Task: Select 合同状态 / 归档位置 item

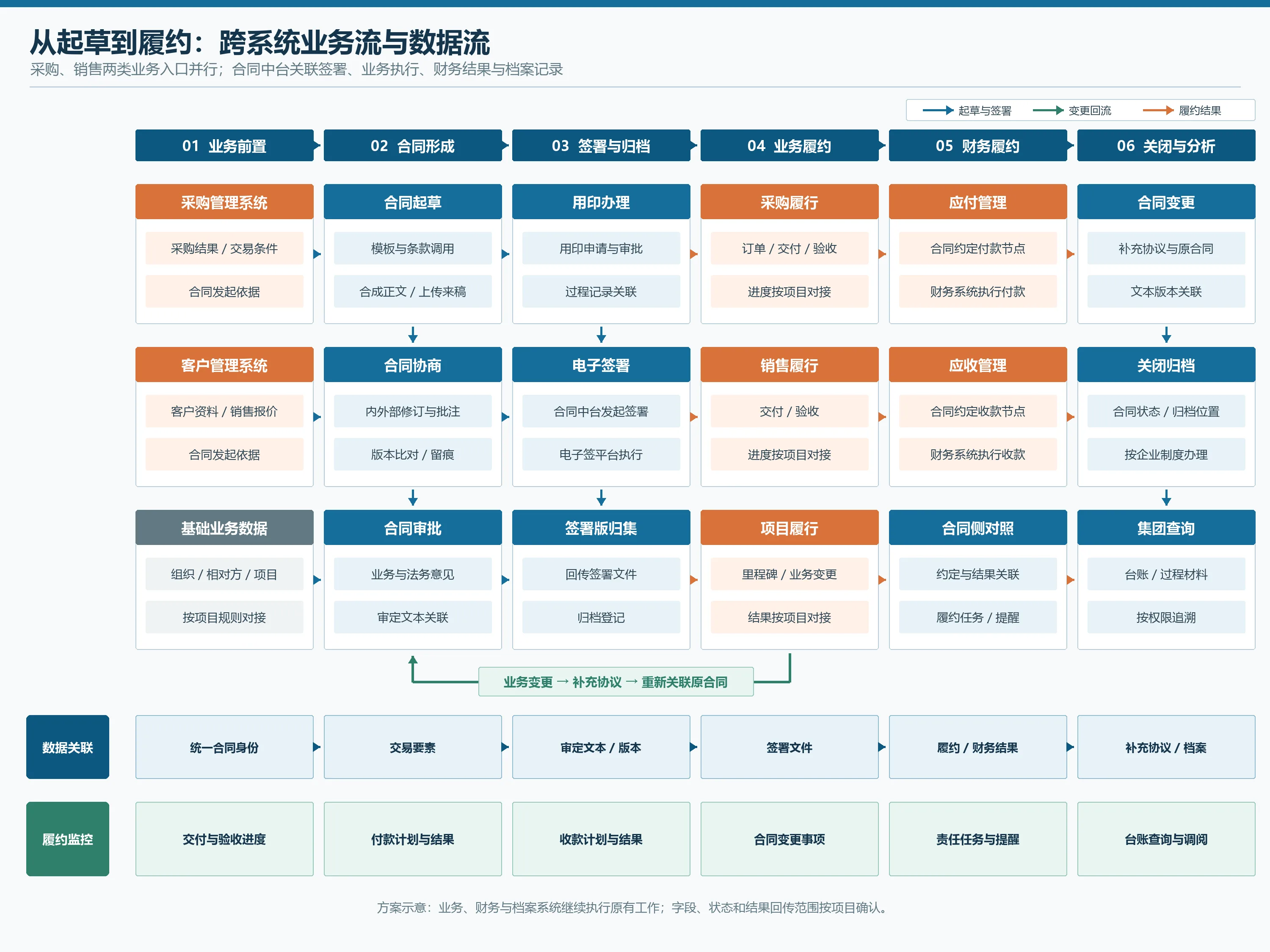Action: (1166, 411)
